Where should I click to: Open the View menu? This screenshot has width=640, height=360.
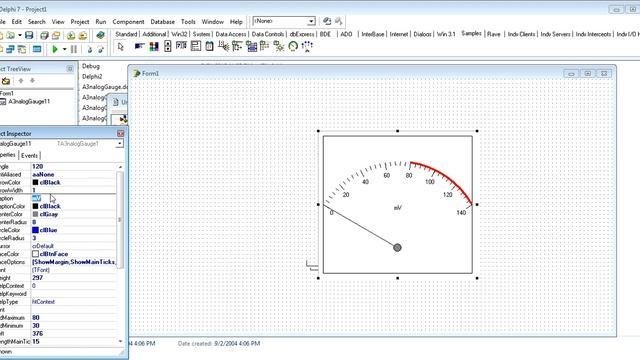pyautogui.click(x=58, y=22)
